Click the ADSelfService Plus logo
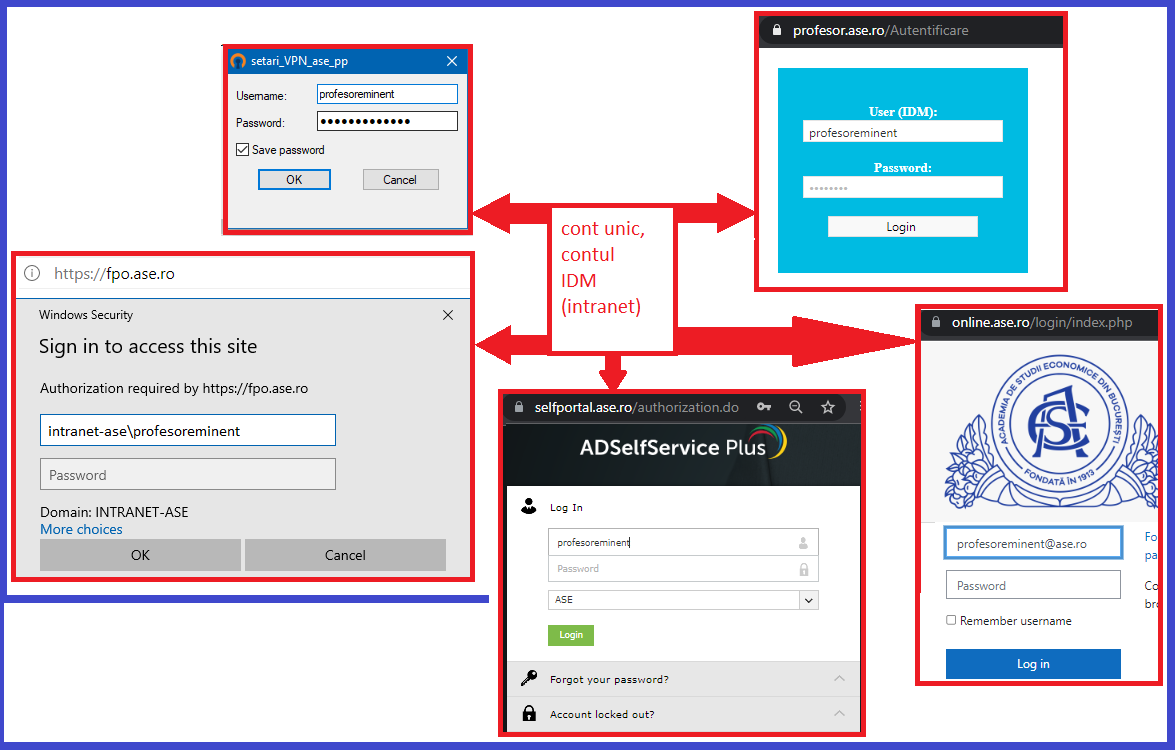Screen dimensions: 1175x750 pyautogui.click(x=683, y=444)
